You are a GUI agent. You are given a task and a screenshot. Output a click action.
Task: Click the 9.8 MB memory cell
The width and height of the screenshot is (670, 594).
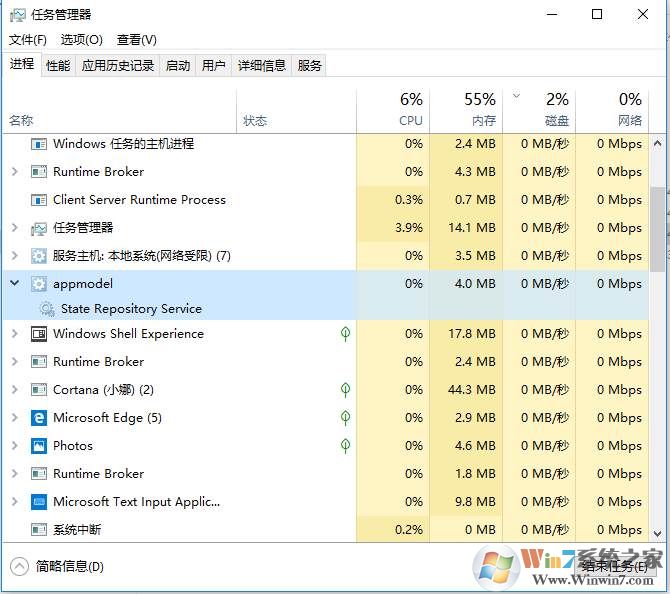coord(466,502)
